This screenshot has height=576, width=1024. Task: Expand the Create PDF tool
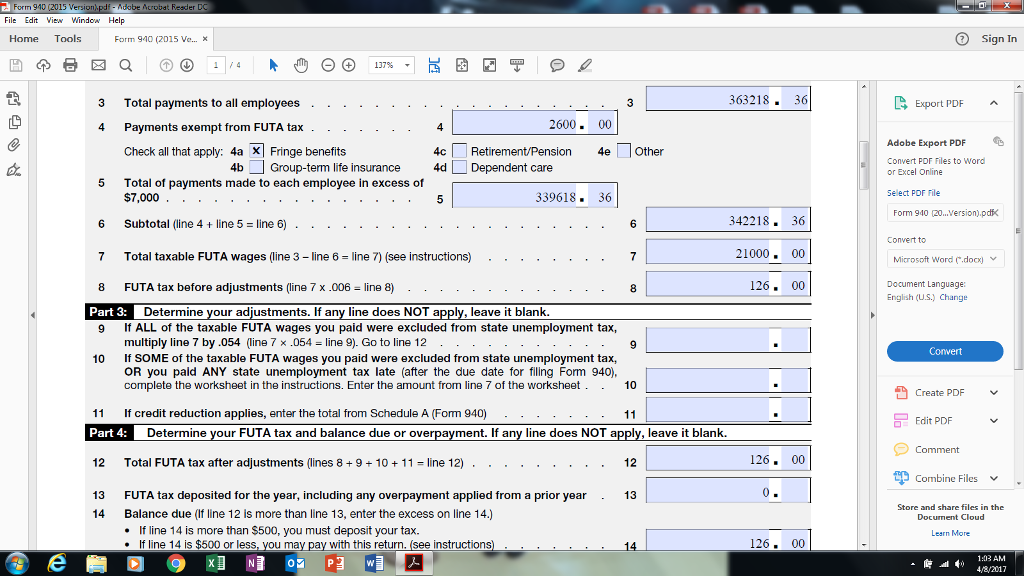click(993, 392)
